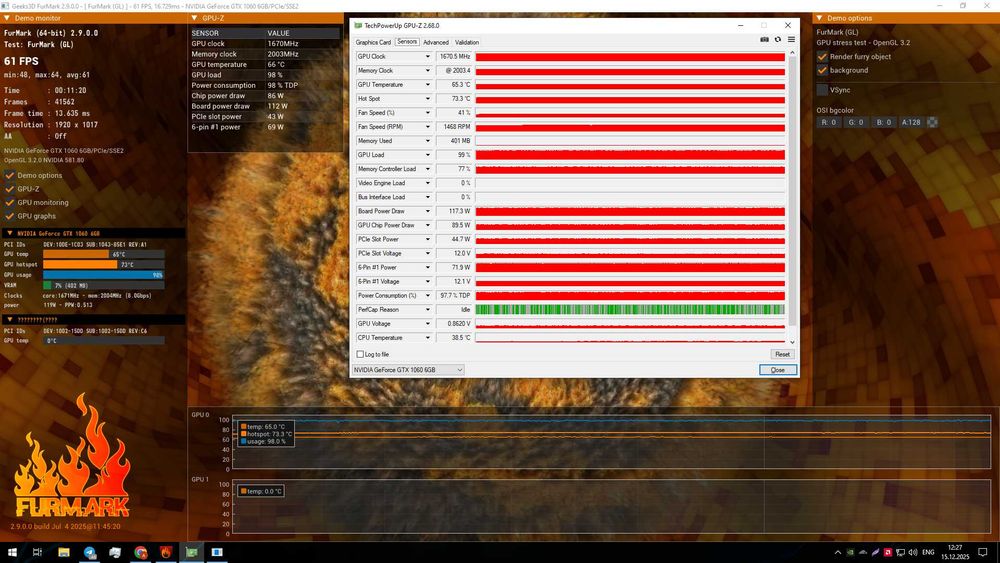The height and width of the screenshot is (563, 1000).
Task: Open the Fan Speed (RPM) dropdown
Action: [x=427, y=127]
